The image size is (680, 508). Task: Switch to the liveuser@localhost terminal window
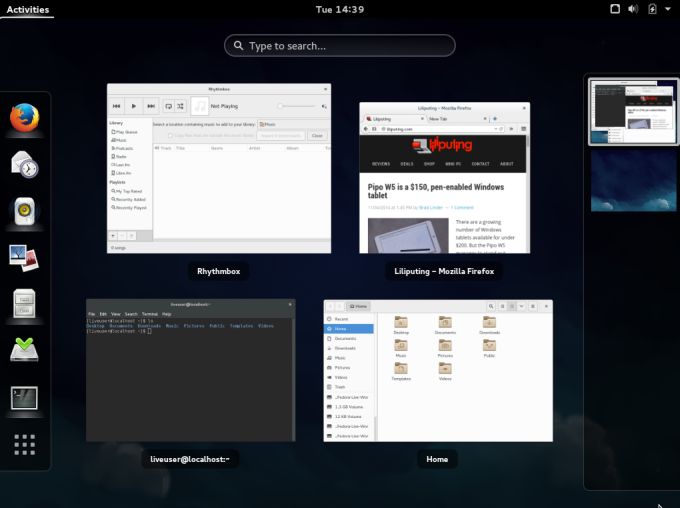click(190, 370)
